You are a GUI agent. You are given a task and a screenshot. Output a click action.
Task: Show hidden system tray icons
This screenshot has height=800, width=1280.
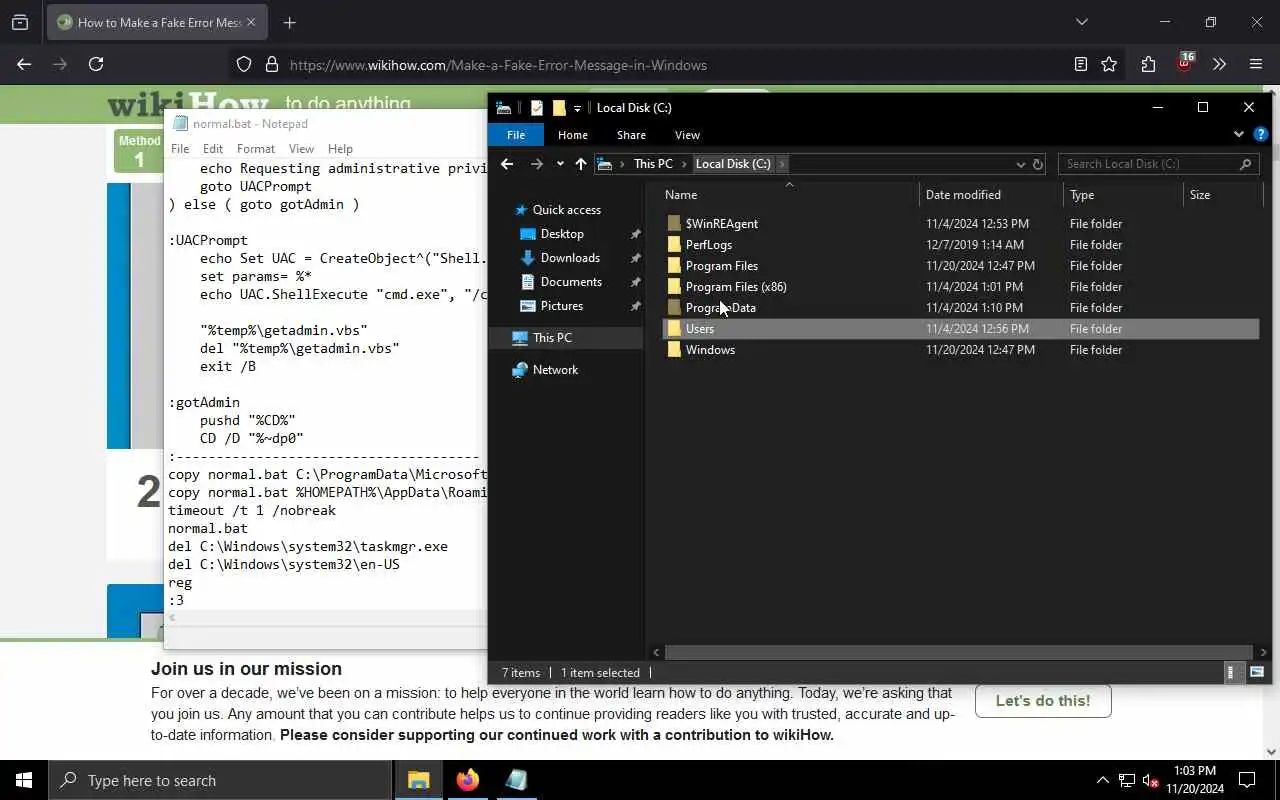(x=1103, y=780)
